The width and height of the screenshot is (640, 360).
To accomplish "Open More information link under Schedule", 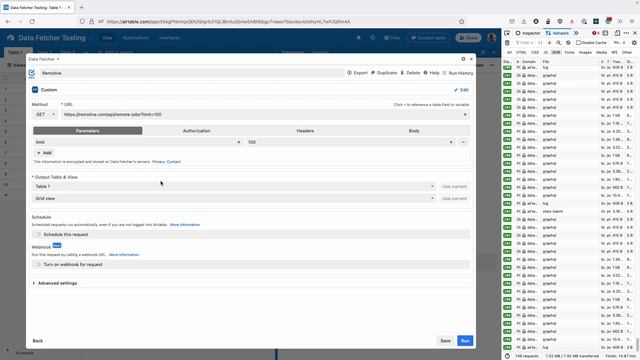I will (185, 225).
